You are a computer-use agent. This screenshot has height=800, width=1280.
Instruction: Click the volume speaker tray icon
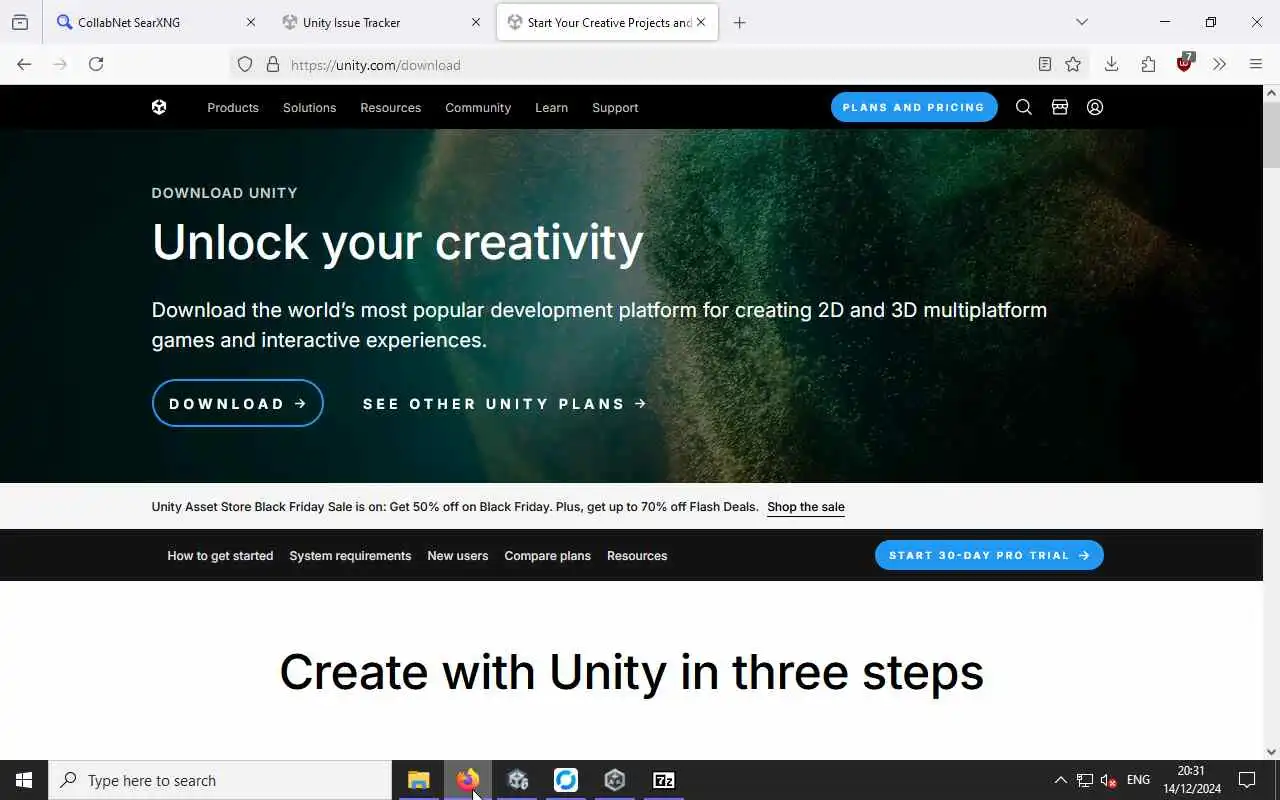point(1108,780)
